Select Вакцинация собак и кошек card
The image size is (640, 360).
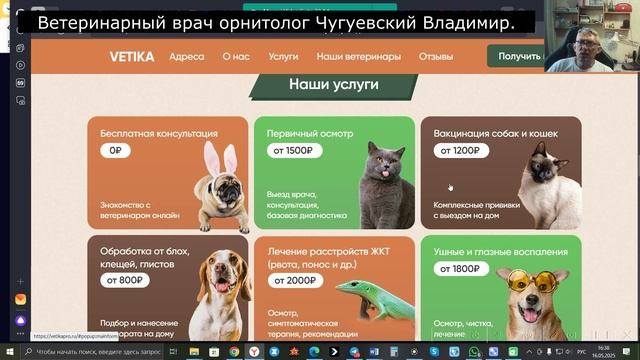501,173
